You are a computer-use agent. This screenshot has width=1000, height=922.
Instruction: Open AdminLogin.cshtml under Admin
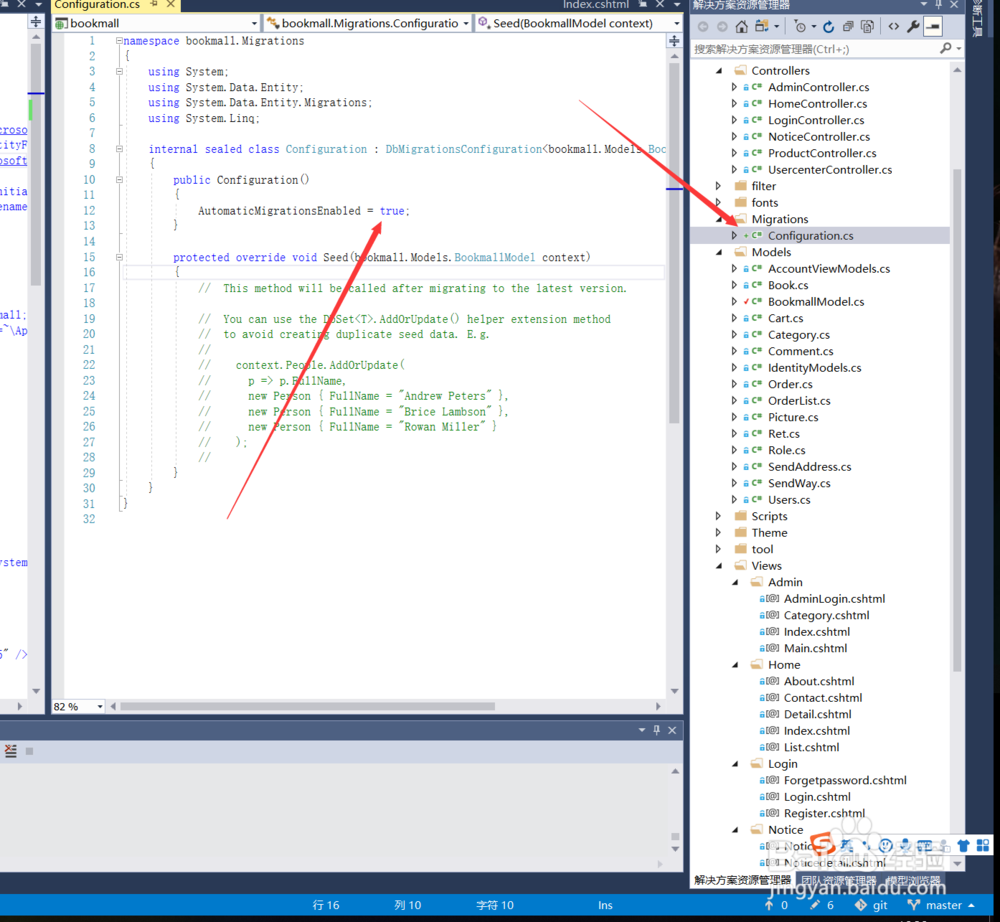pos(834,599)
